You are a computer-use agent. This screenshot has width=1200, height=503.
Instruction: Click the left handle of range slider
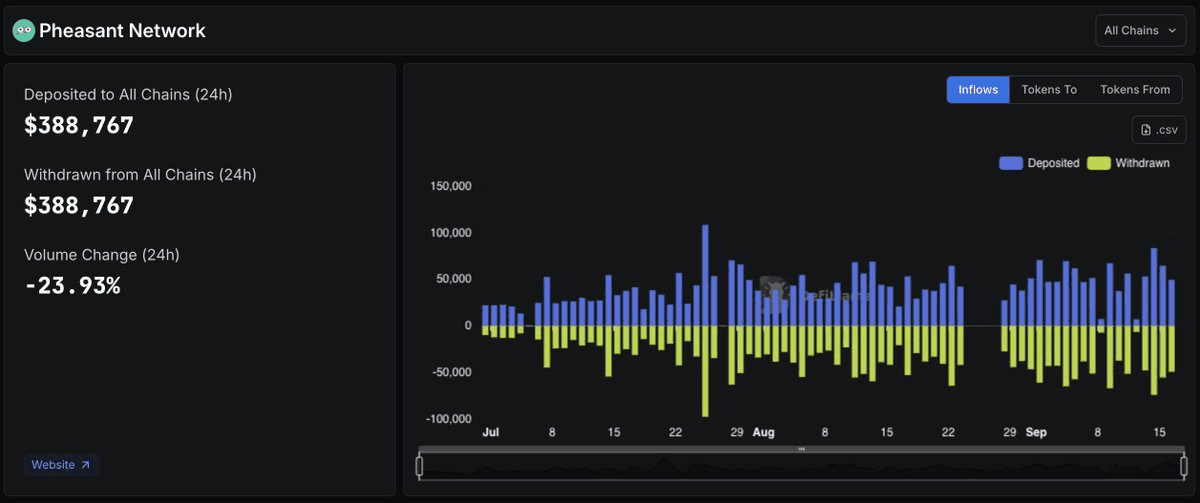pyautogui.click(x=420, y=466)
